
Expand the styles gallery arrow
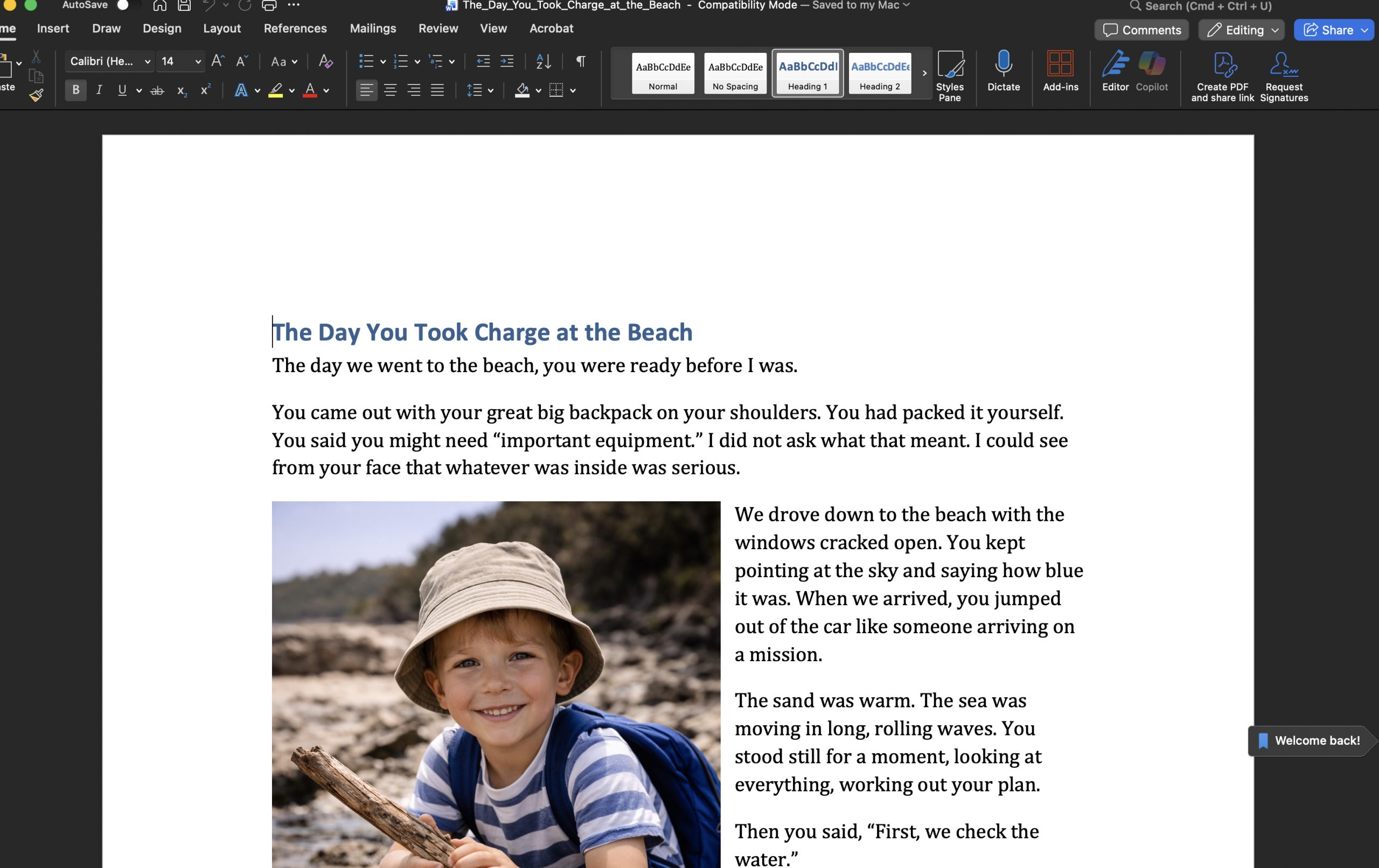click(x=924, y=73)
